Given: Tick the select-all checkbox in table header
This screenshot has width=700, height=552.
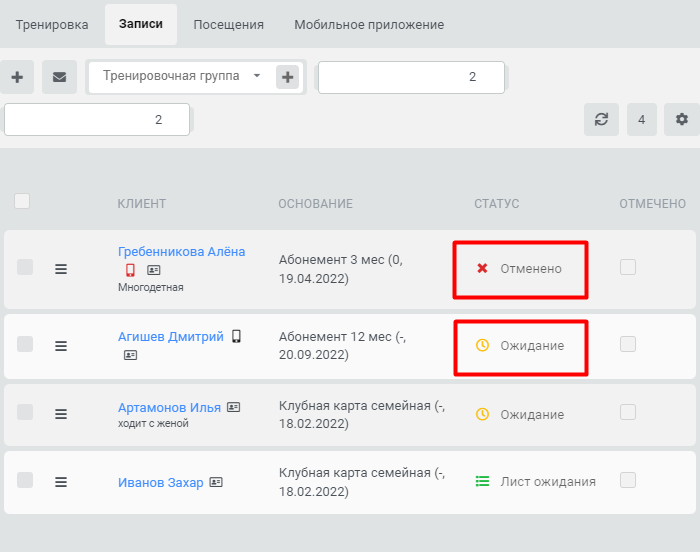Looking at the screenshot, I should pos(22,201).
